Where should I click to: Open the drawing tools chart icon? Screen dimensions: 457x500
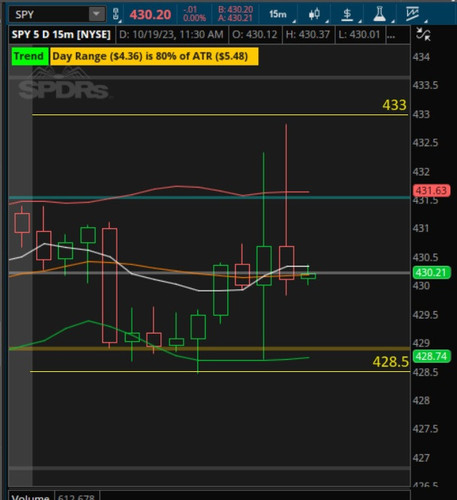pyautogui.click(x=412, y=14)
